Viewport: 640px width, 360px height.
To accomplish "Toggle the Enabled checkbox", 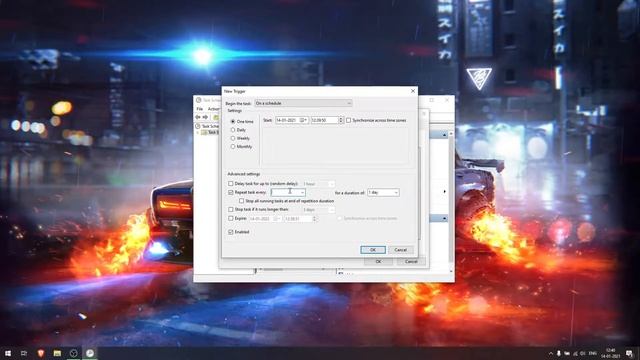I will click(x=231, y=232).
